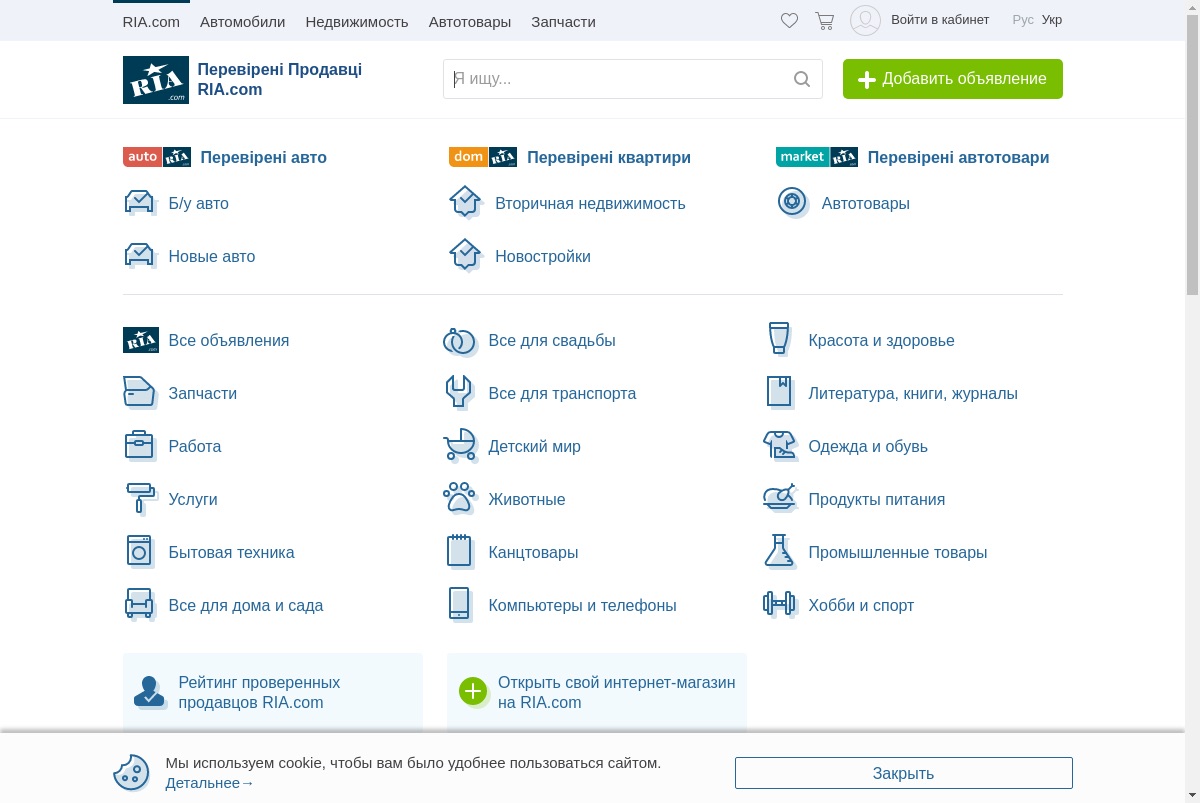Screen dimensions: 1200x803
Task: Click the briefcase icon for Работа
Action: click(140, 445)
